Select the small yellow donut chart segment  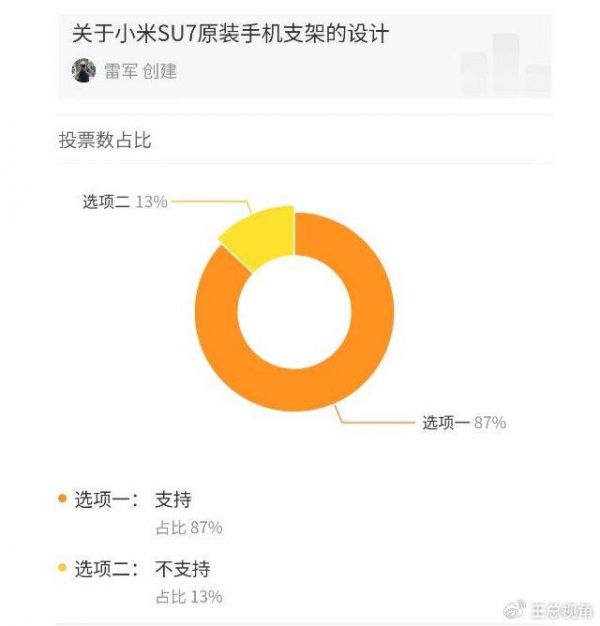click(x=256, y=228)
